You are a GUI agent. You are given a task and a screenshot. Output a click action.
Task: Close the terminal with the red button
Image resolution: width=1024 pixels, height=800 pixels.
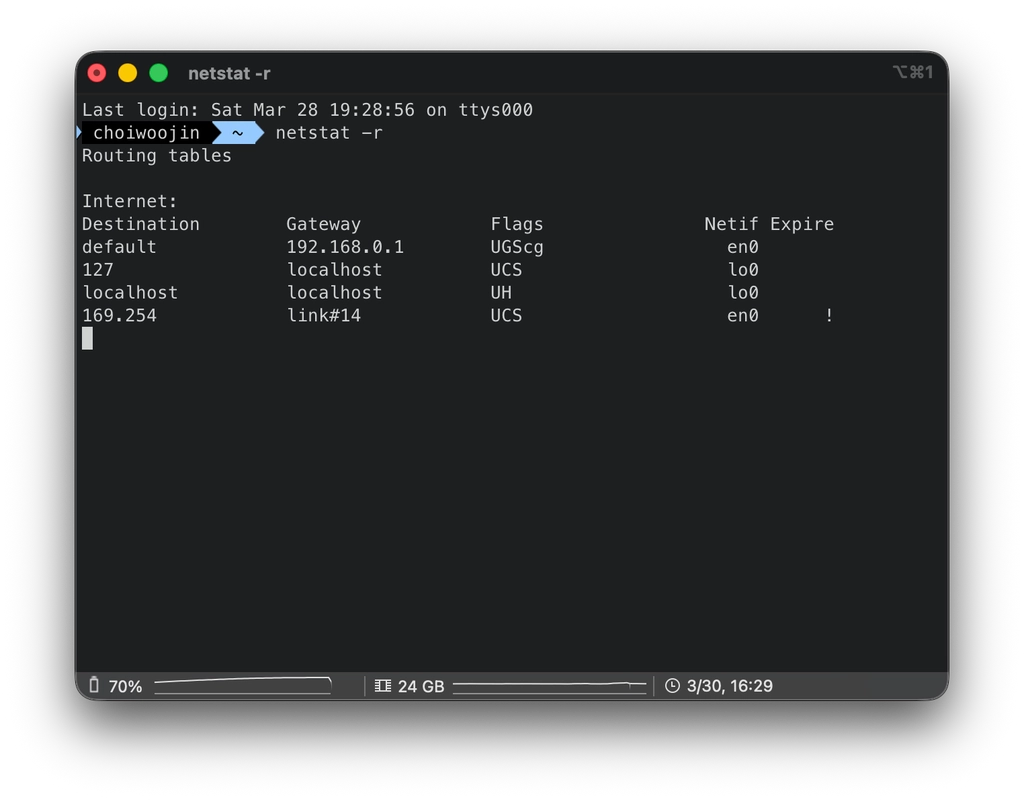[97, 73]
